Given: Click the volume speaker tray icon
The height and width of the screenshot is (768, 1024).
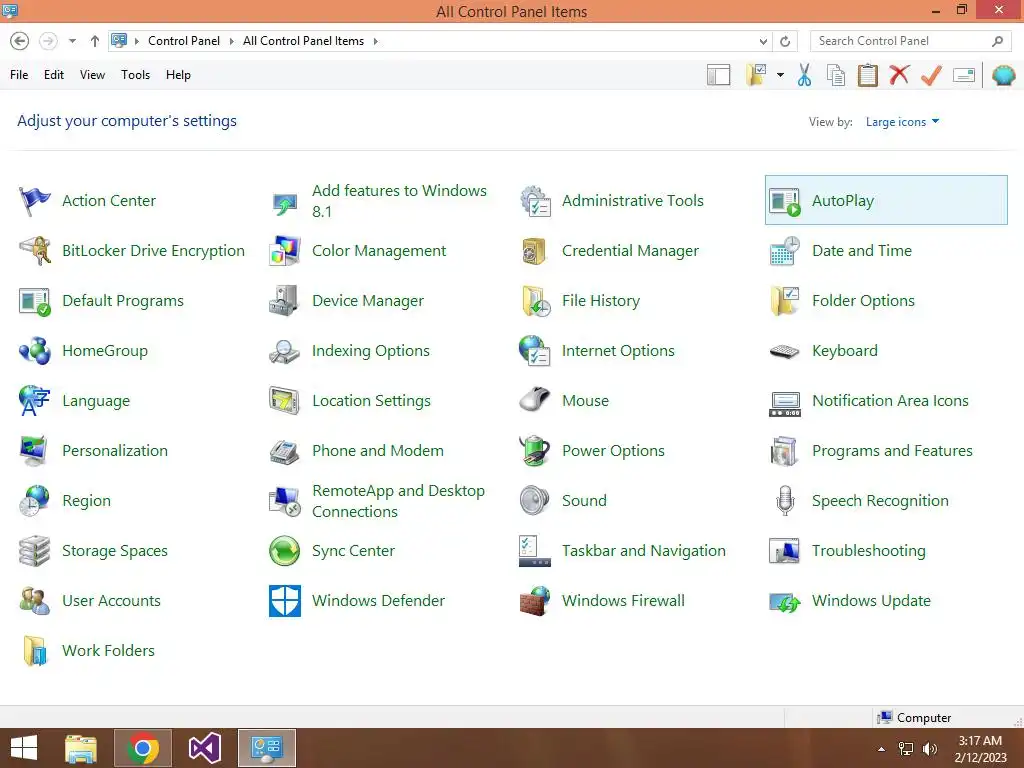Looking at the screenshot, I should click(929, 749).
